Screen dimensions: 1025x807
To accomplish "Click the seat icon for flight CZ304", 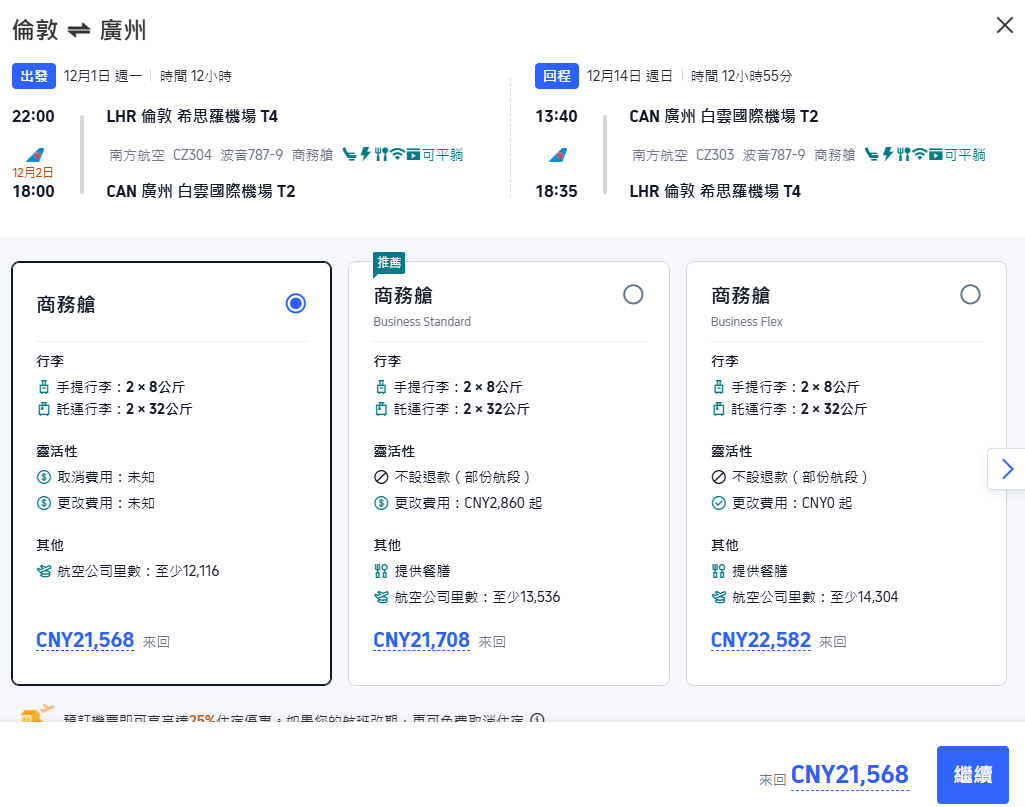I will coord(350,154).
